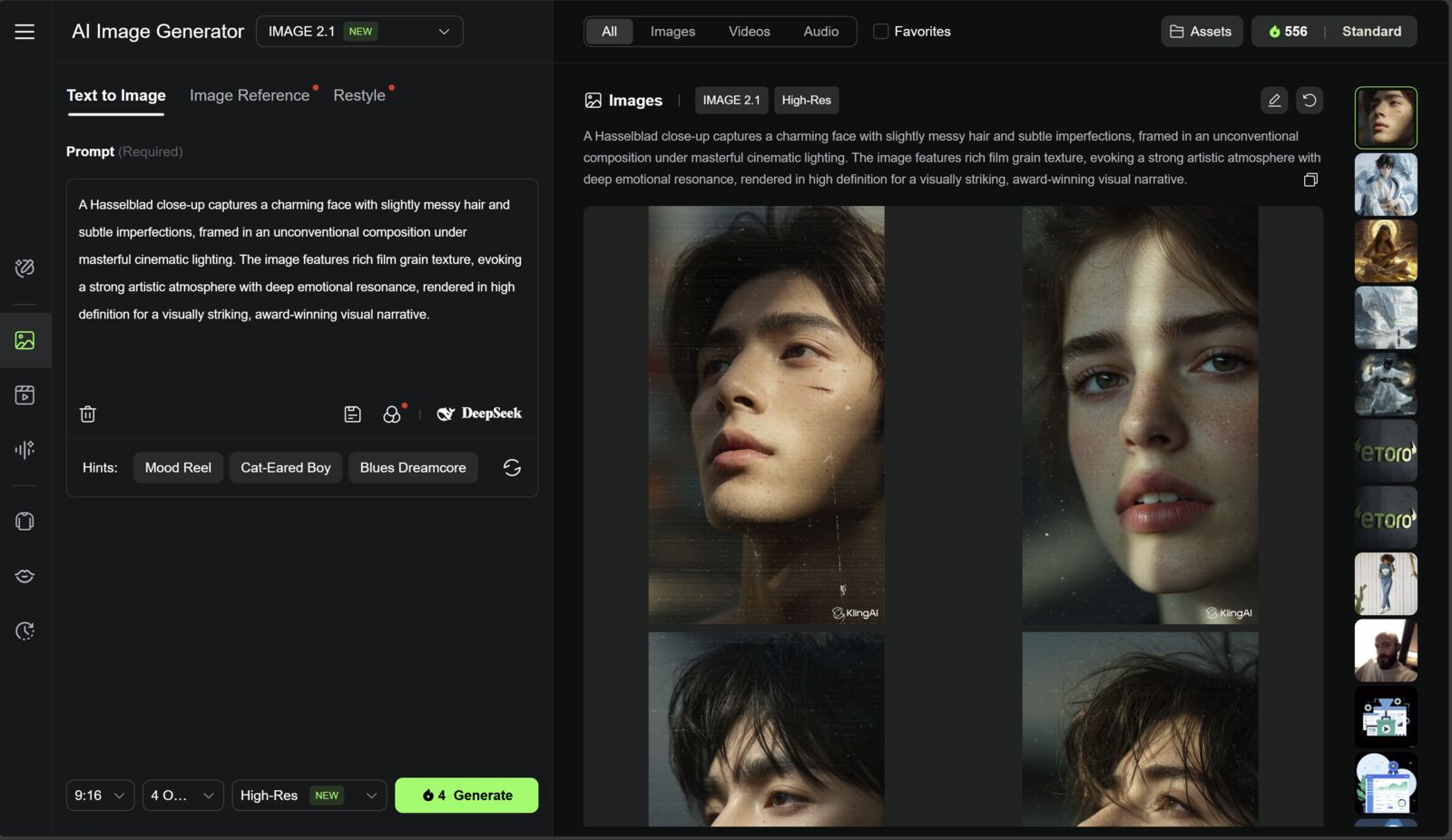
Task: Select the Videos filter tab
Action: [748, 30]
